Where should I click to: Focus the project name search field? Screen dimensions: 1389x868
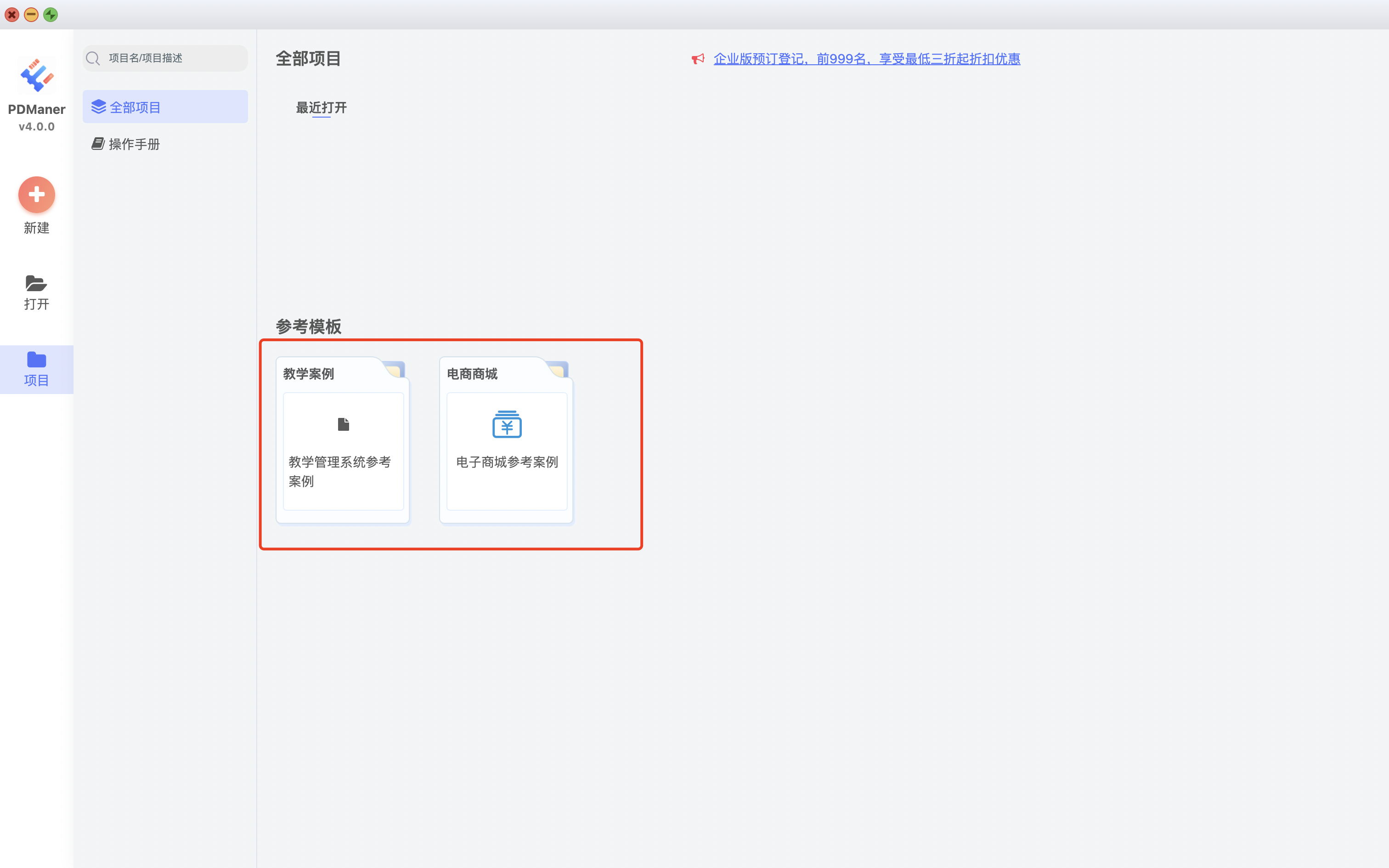(x=172, y=59)
